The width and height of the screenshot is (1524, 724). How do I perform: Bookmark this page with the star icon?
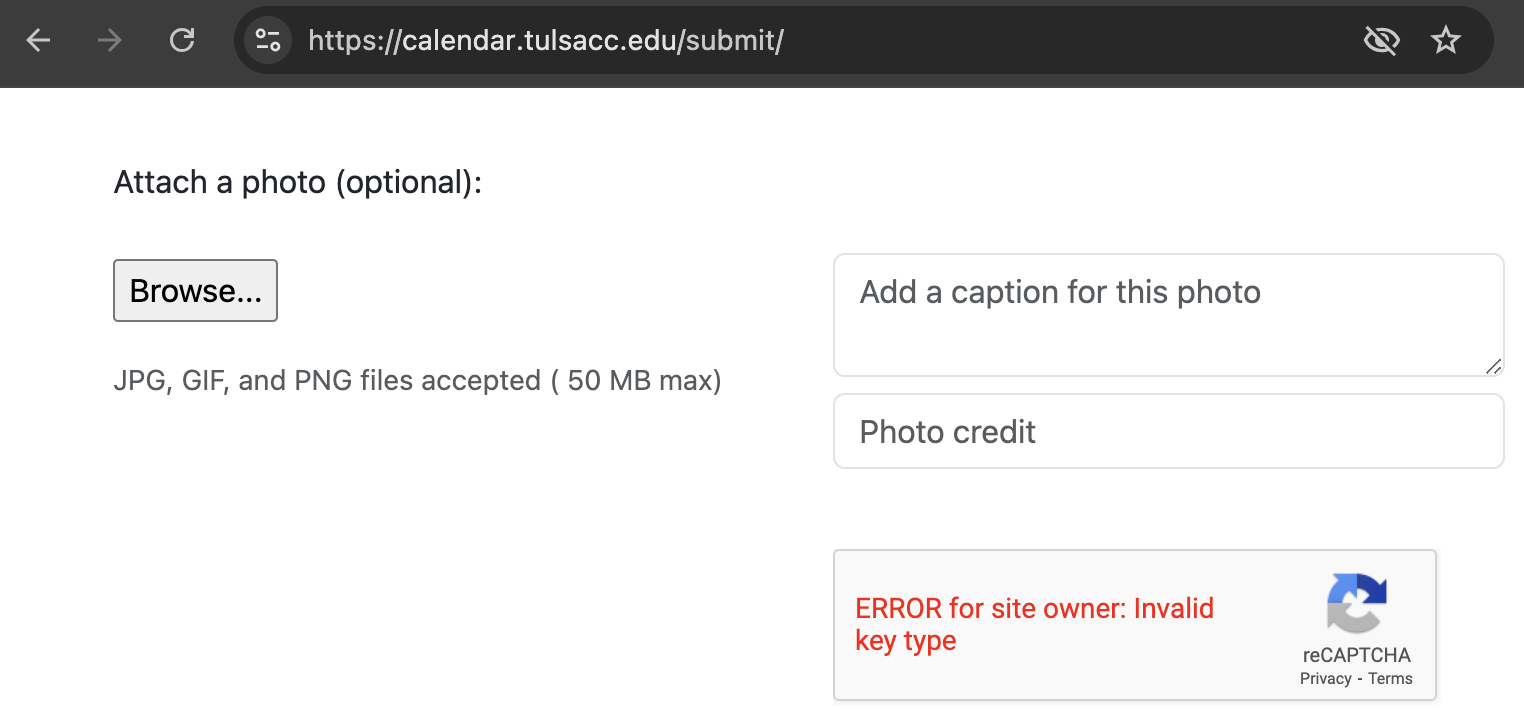tap(1446, 40)
